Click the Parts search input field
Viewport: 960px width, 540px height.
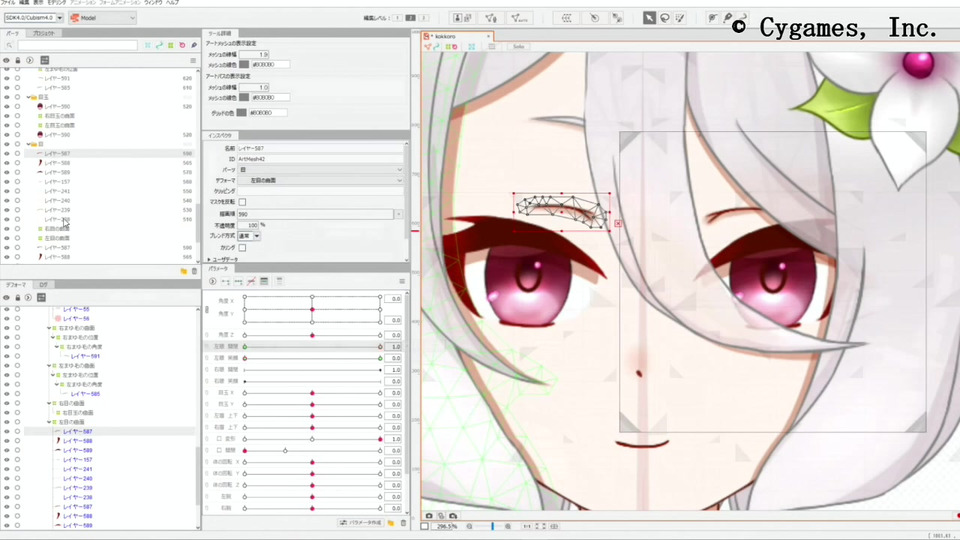coord(78,45)
